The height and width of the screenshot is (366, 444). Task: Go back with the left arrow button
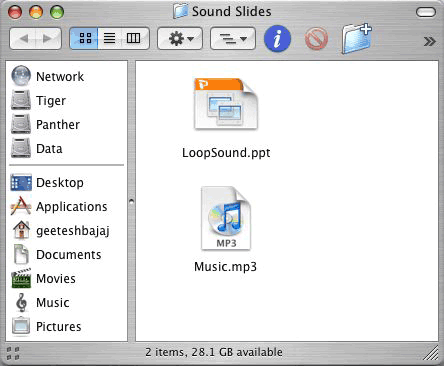(x=23, y=39)
